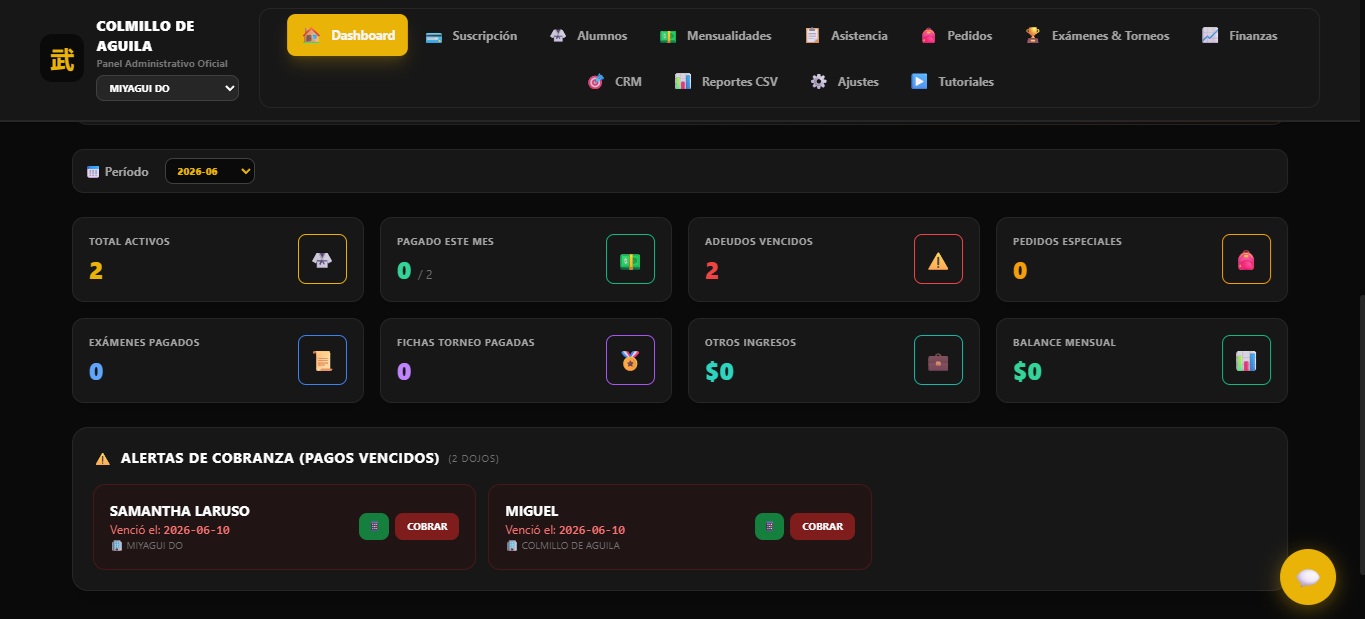Open the CRM section
This screenshot has height=619, width=1365.
pyautogui.click(x=614, y=82)
